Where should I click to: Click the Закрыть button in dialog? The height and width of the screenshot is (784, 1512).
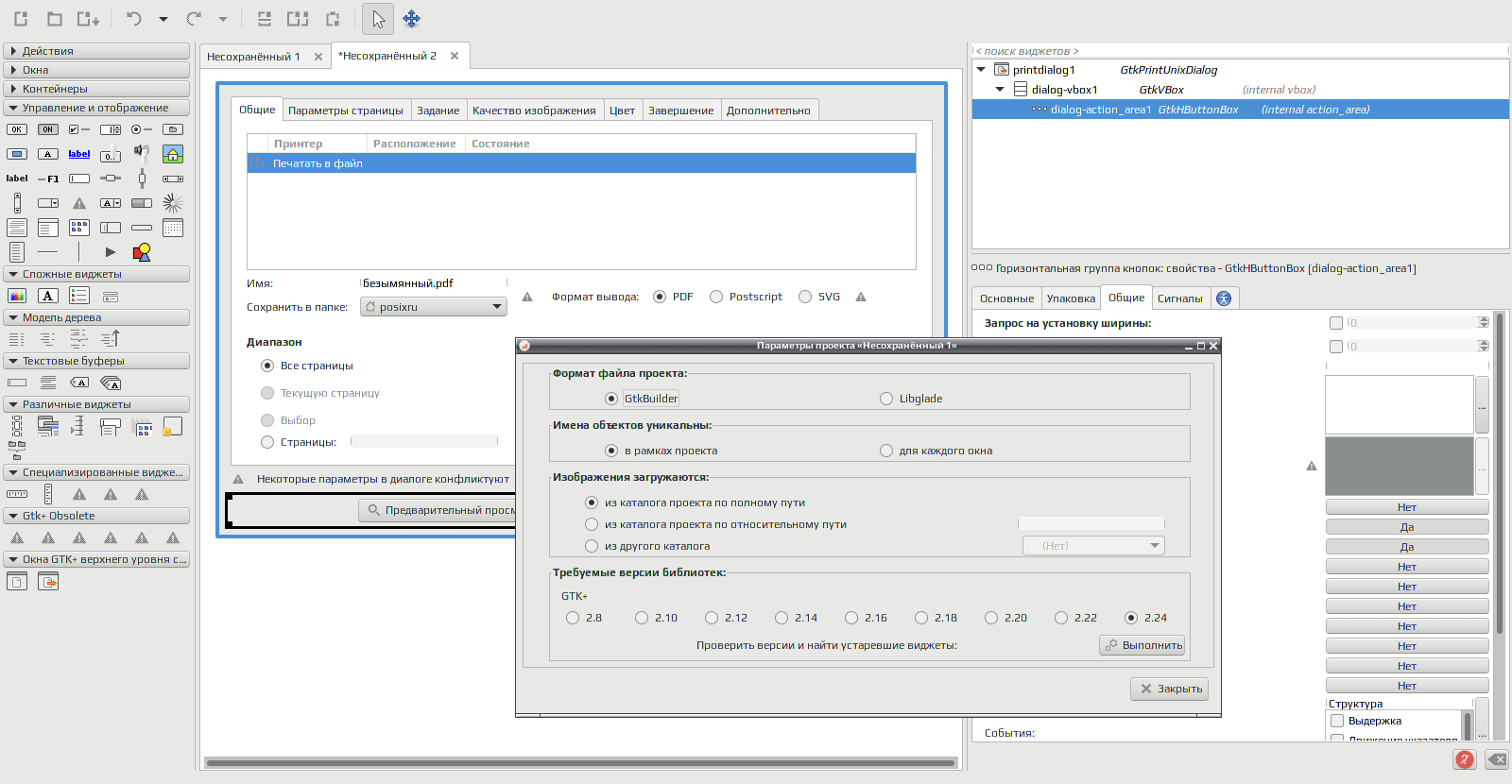[x=1169, y=689]
